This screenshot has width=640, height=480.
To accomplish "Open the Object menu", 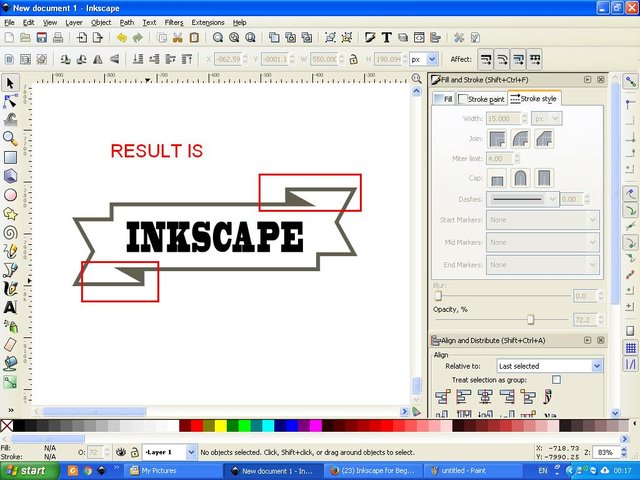I will point(101,22).
